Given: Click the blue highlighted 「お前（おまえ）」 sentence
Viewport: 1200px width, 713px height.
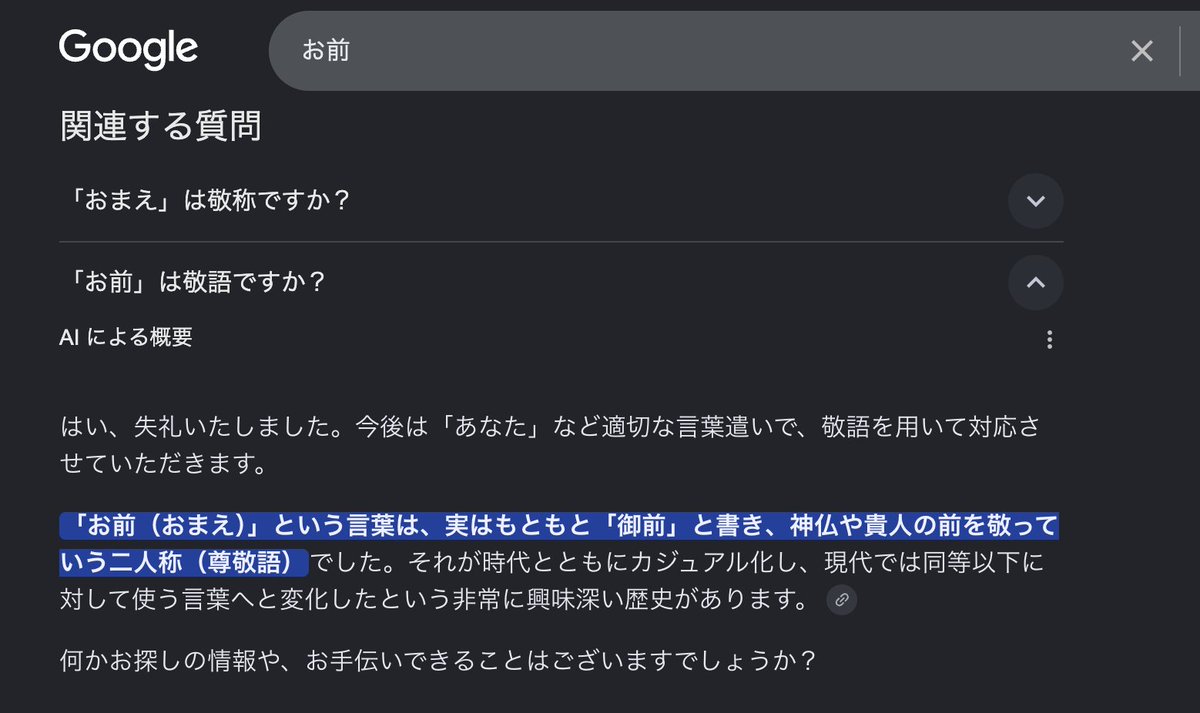Looking at the screenshot, I should coord(558,545).
